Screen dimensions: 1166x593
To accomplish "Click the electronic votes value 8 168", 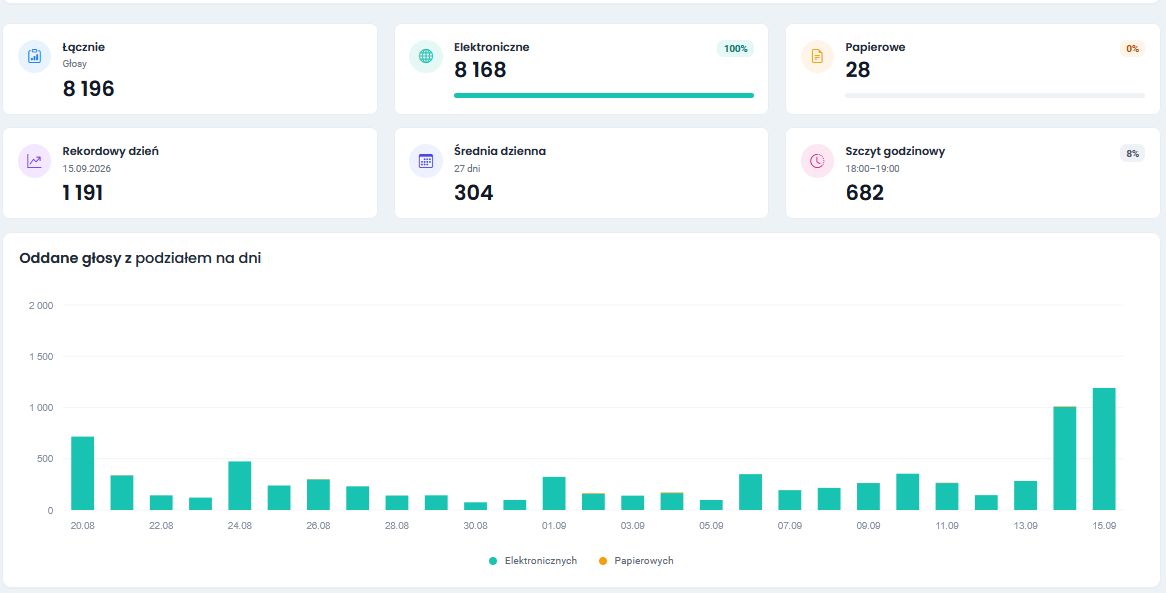I will (x=480, y=70).
